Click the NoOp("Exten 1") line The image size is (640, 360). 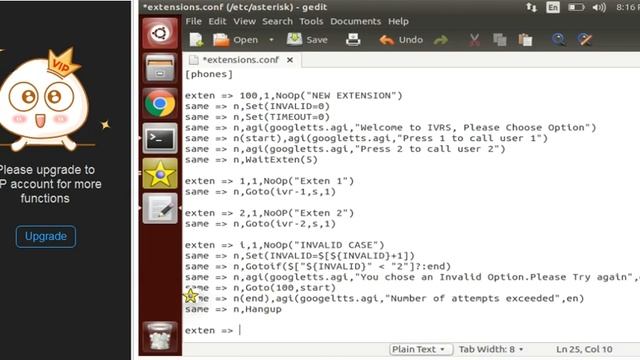click(x=269, y=181)
